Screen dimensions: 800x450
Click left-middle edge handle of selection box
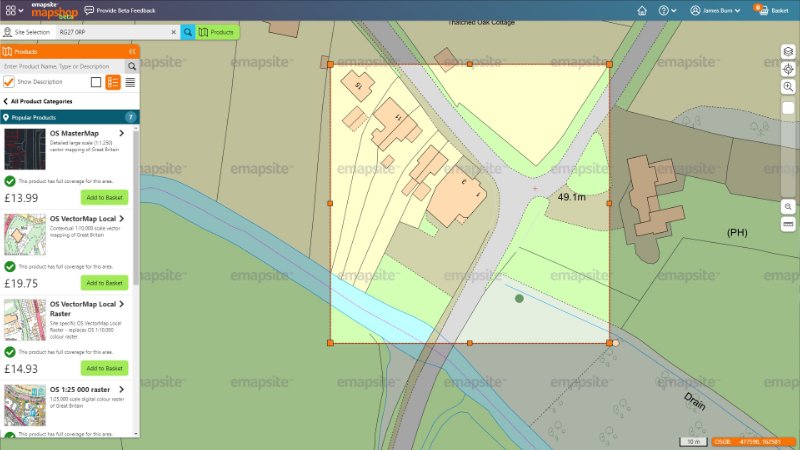330,203
